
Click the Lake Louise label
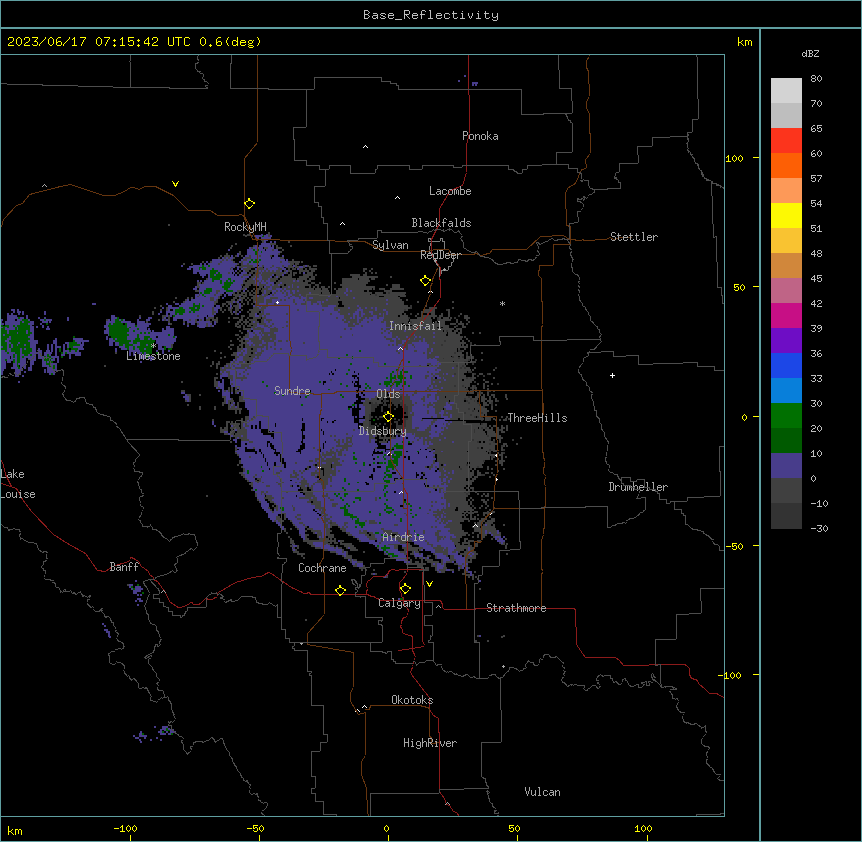18,484
